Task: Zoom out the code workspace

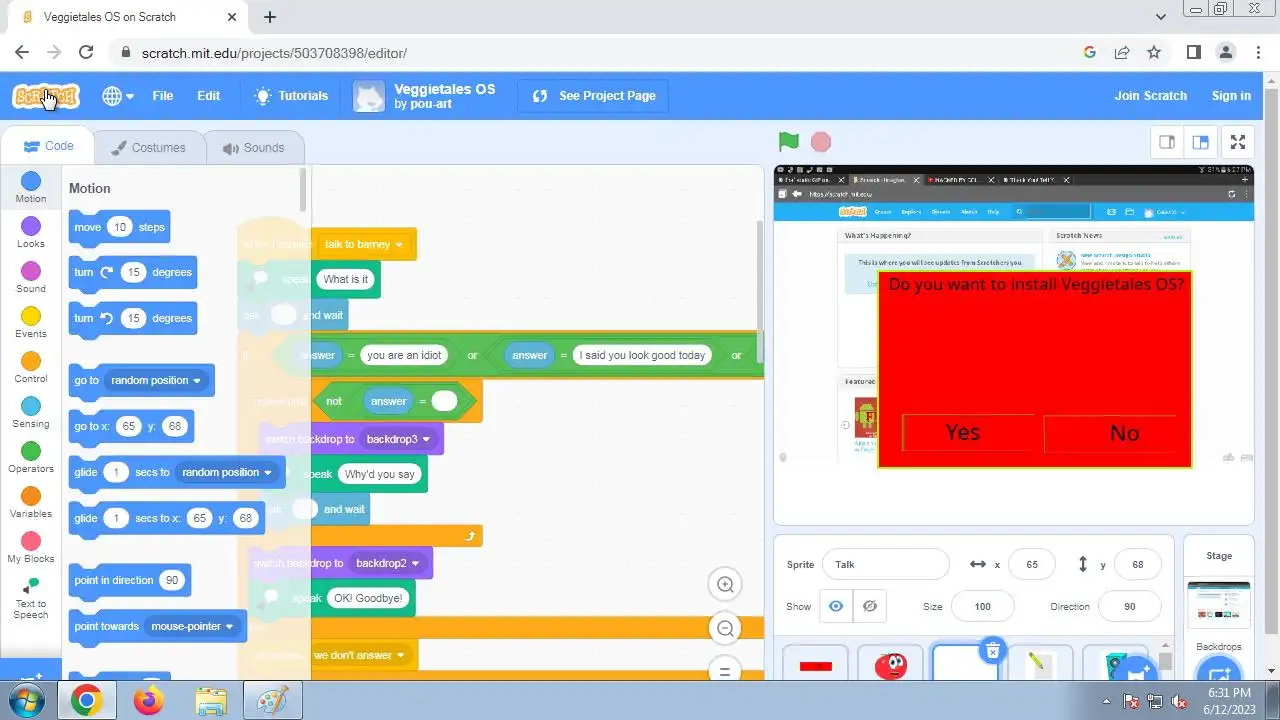Action: tap(726, 628)
